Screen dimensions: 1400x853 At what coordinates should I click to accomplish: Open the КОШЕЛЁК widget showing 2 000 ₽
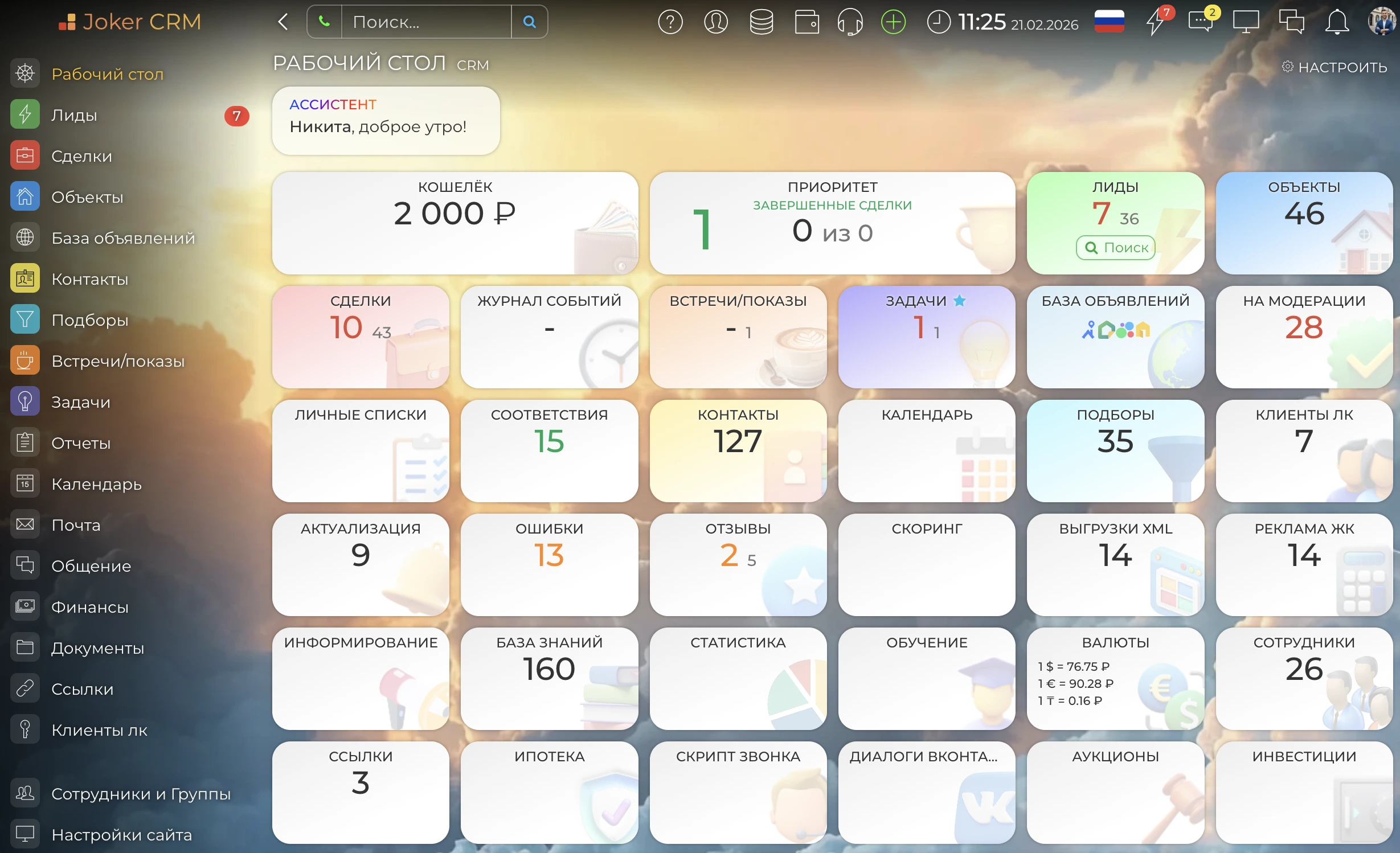455,223
